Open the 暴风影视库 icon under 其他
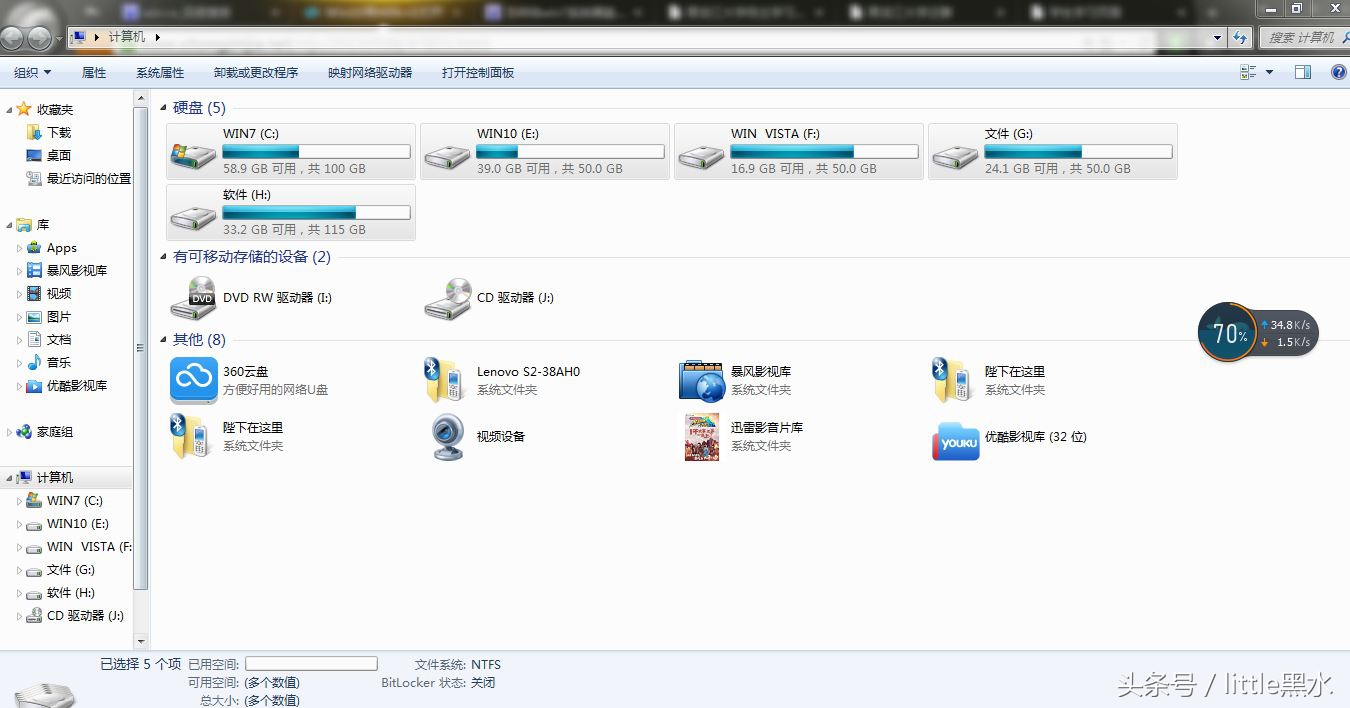Viewport: 1350px width, 708px height. pos(701,380)
